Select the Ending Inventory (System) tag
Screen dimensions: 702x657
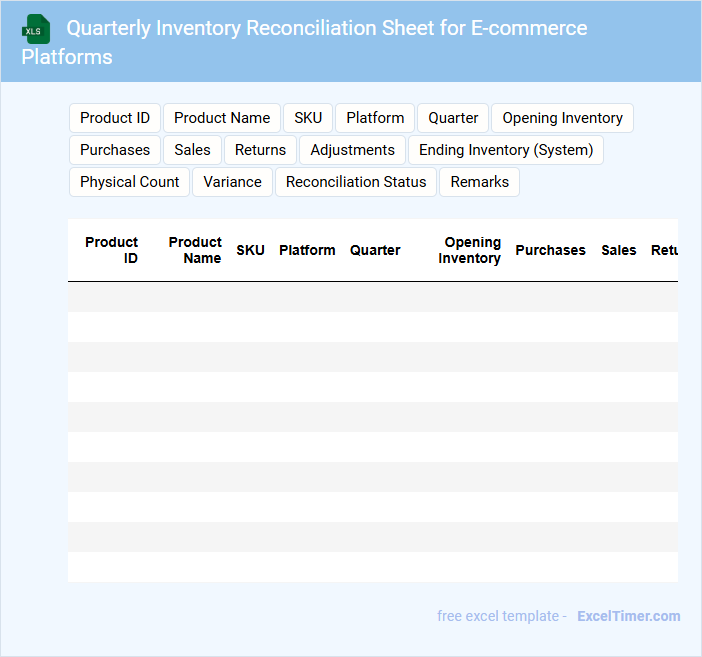(x=505, y=150)
